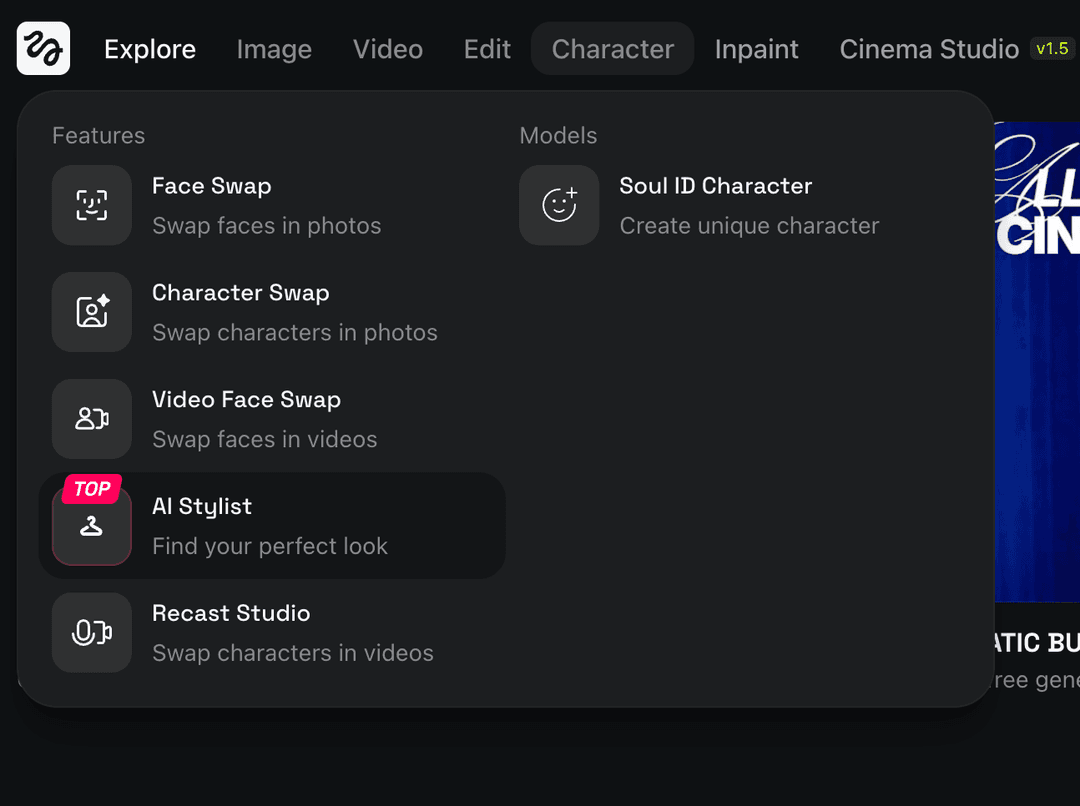This screenshot has width=1080, height=806.
Task: Select the Character navigation tab
Action: pos(612,48)
